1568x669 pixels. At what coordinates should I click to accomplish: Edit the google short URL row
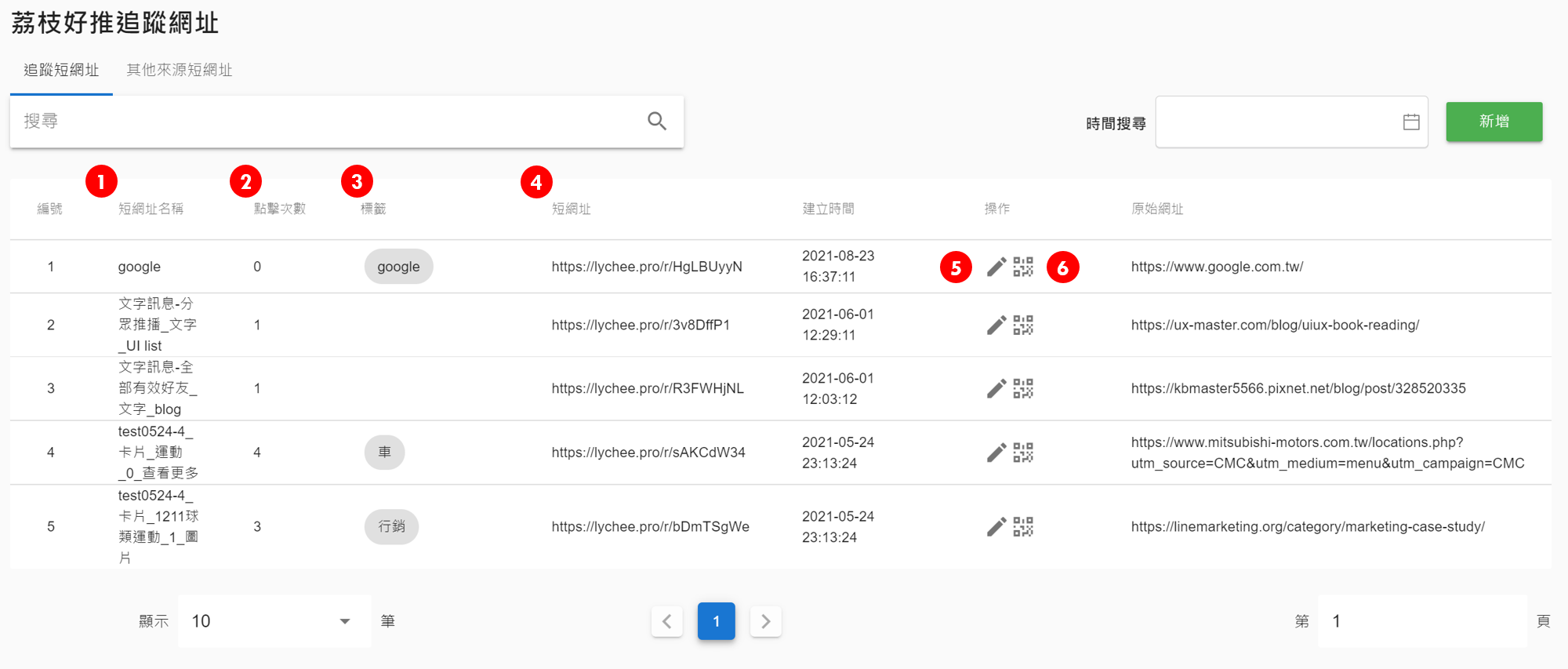[x=996, y=267]
